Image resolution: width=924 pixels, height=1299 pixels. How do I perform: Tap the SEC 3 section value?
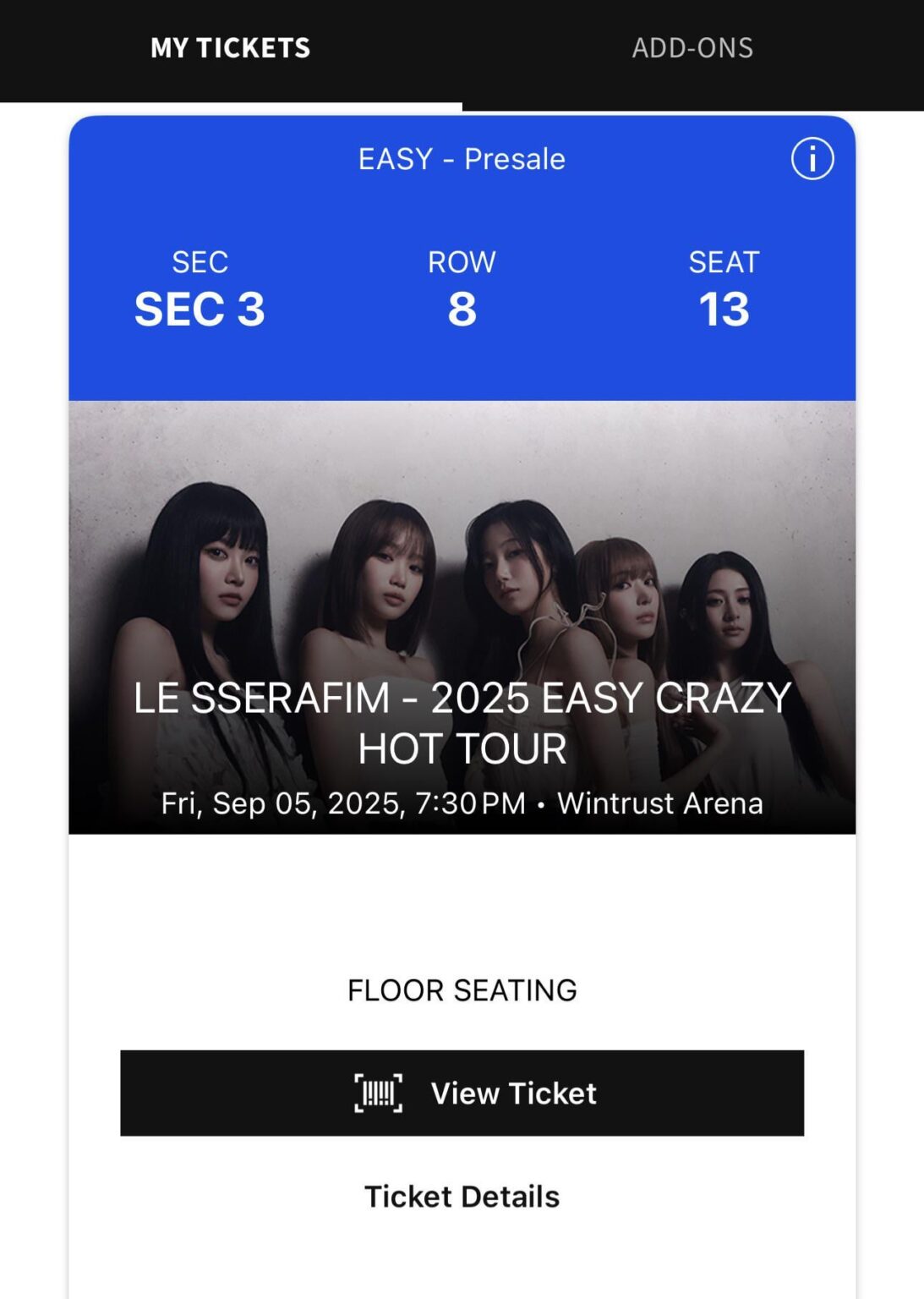pyautogui.click(x=200, y=310)
